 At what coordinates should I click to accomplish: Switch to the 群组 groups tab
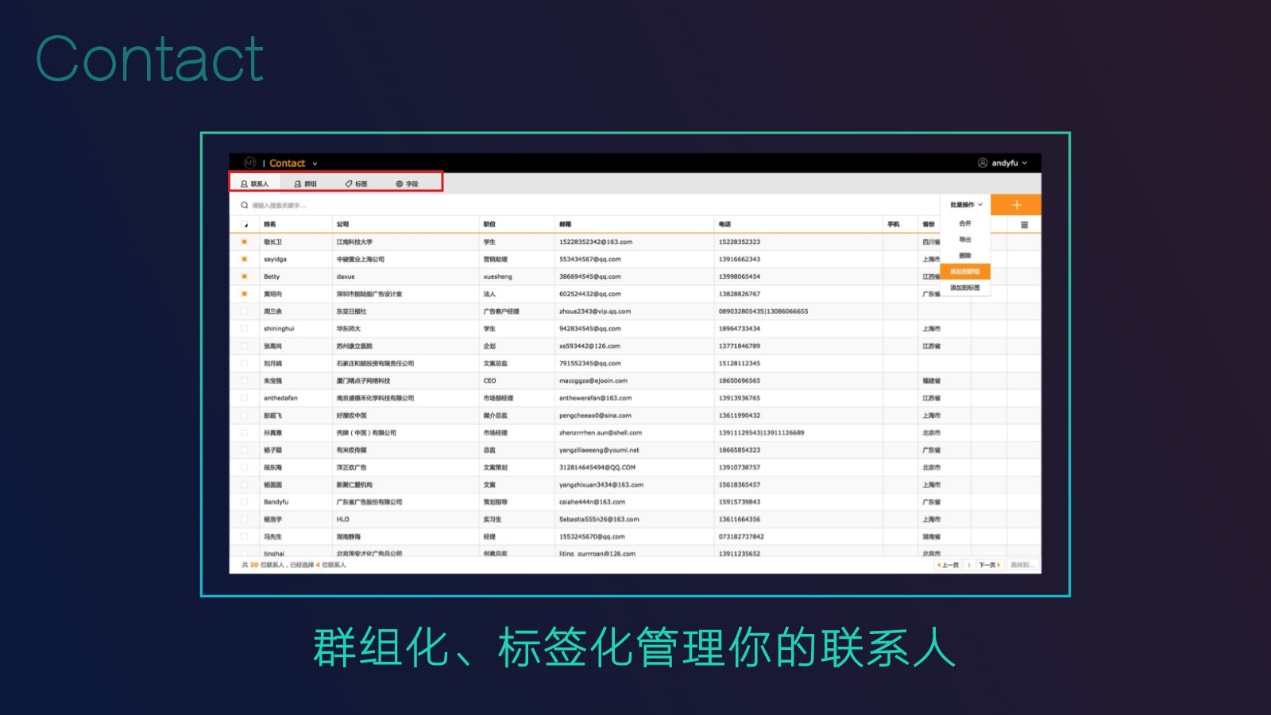pyautogui.click(x=305, y=184)
